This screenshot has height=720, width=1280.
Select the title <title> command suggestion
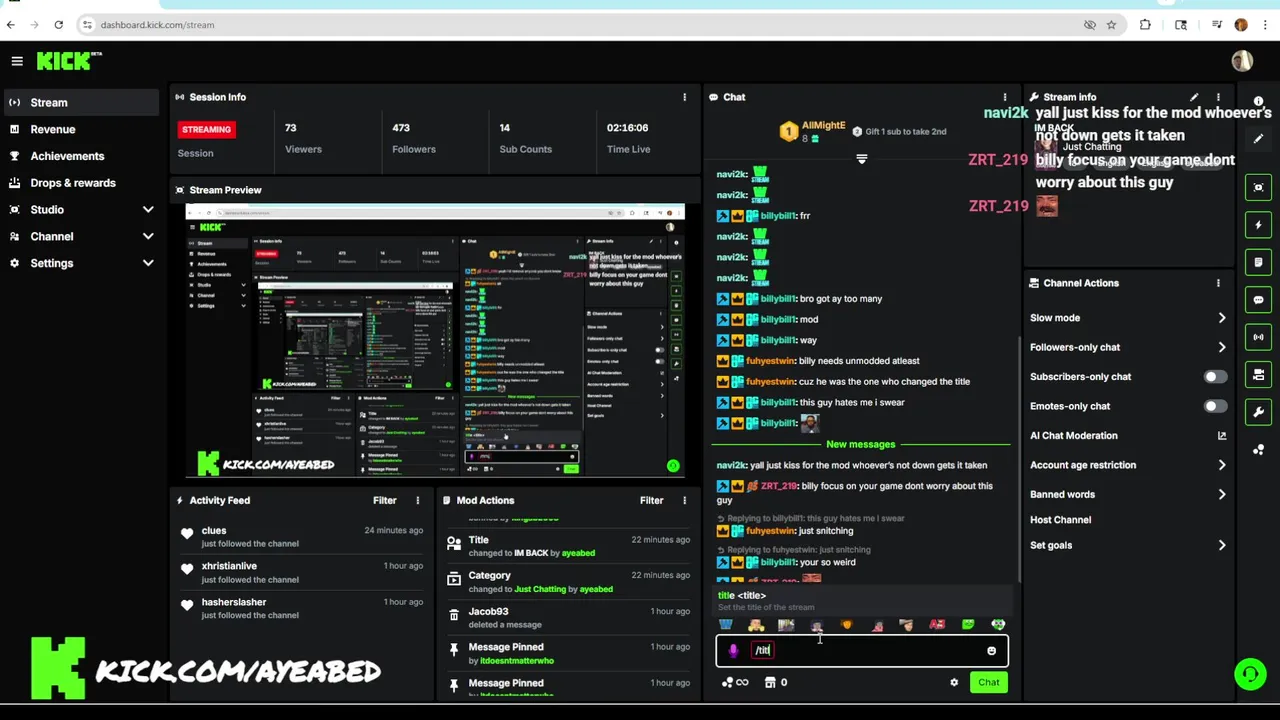[862, 600]
